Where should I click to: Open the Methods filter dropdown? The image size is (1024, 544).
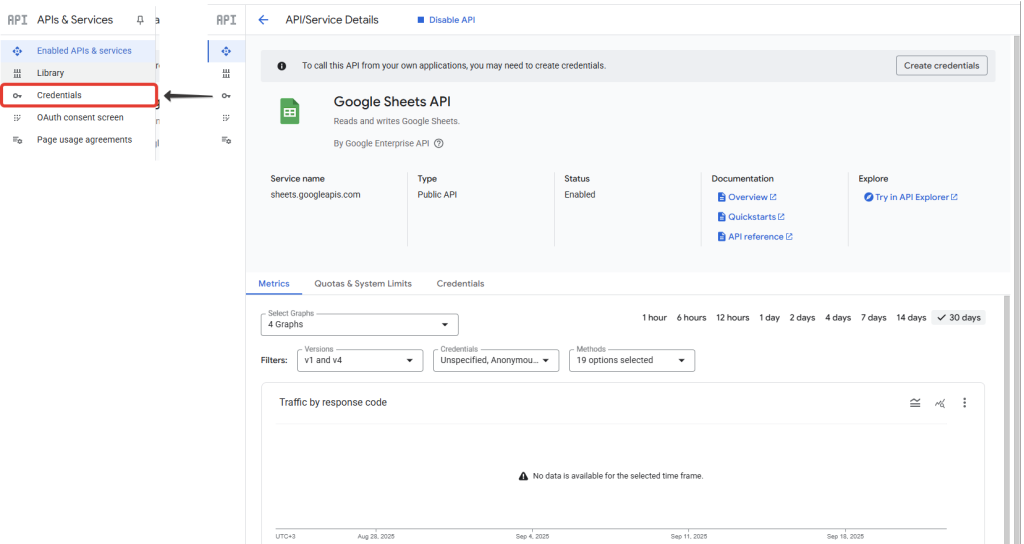coord(630,360)
